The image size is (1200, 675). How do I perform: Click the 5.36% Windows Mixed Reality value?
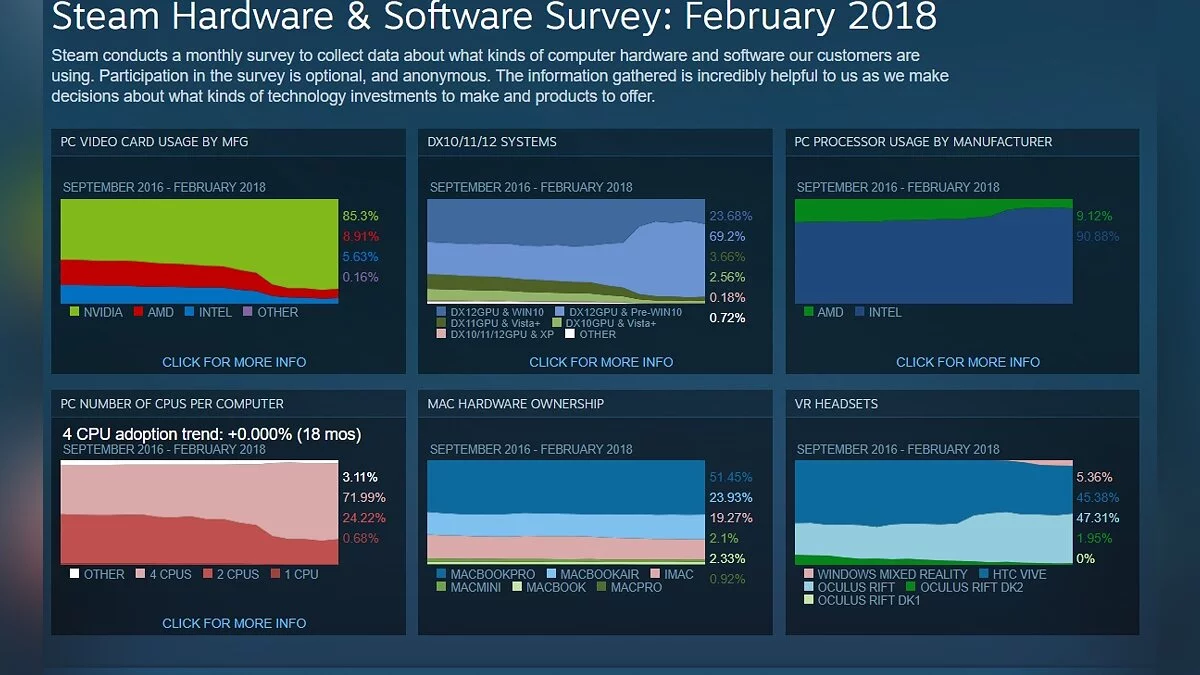coord(1094,477)
